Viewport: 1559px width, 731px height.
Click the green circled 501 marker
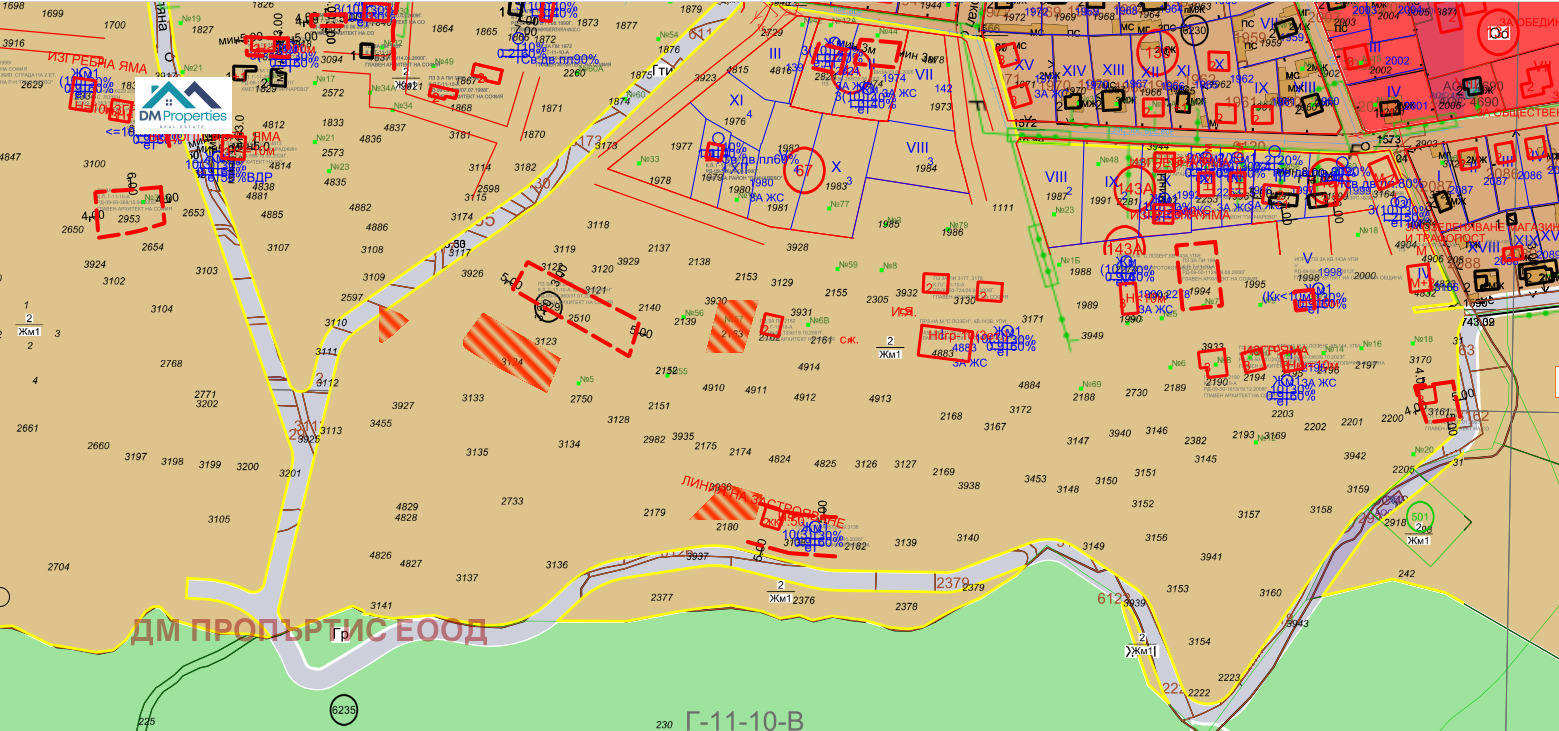click(1418, 516)
